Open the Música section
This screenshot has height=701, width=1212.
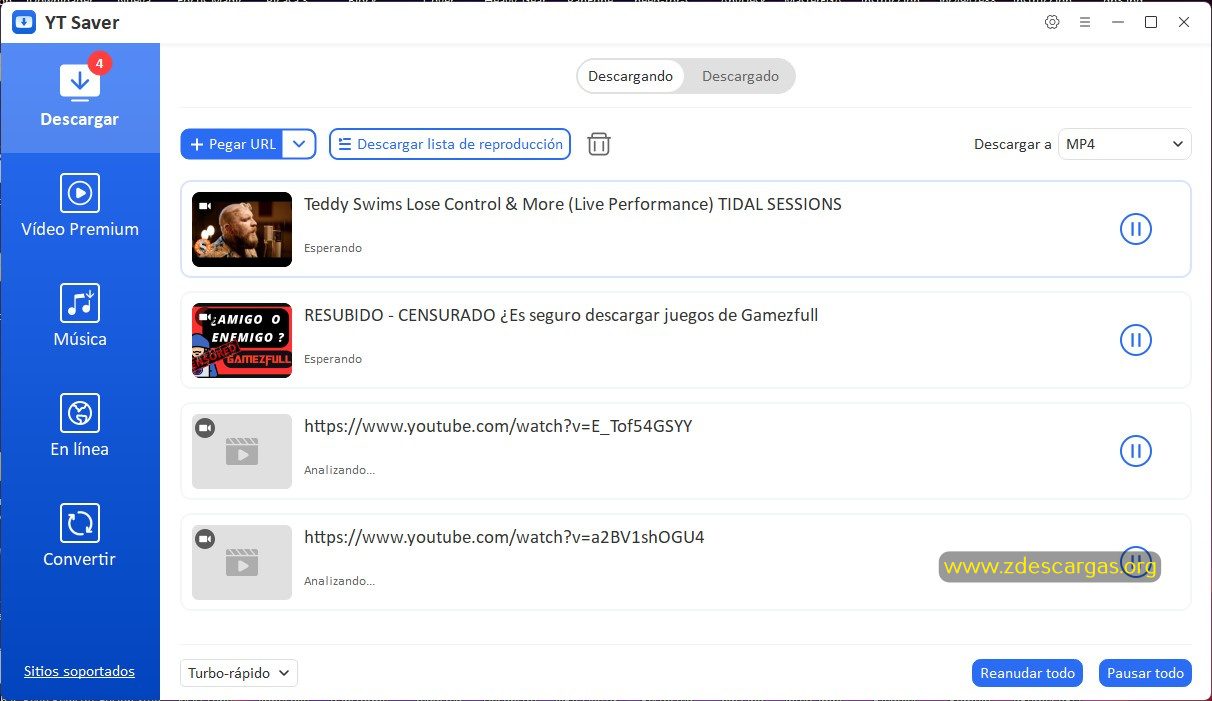tap(80, 317)
